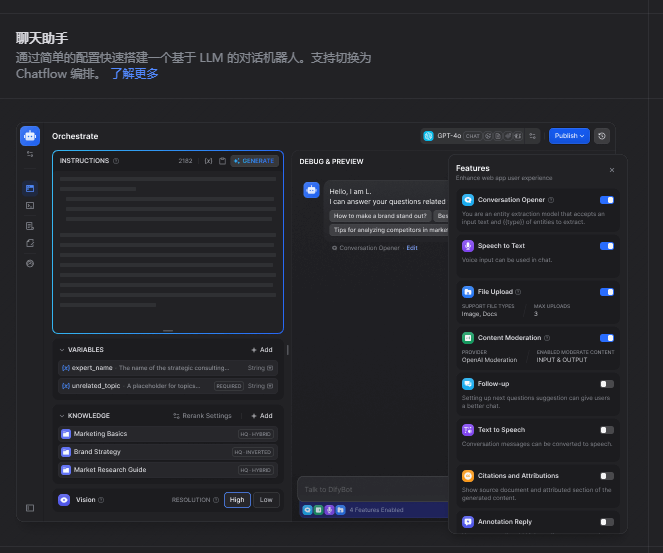The width and height of the screenshot is (663, 553).
Task: Disable the Speech to Text toggle
Action: pyautogui.click(x=607, y=246)
